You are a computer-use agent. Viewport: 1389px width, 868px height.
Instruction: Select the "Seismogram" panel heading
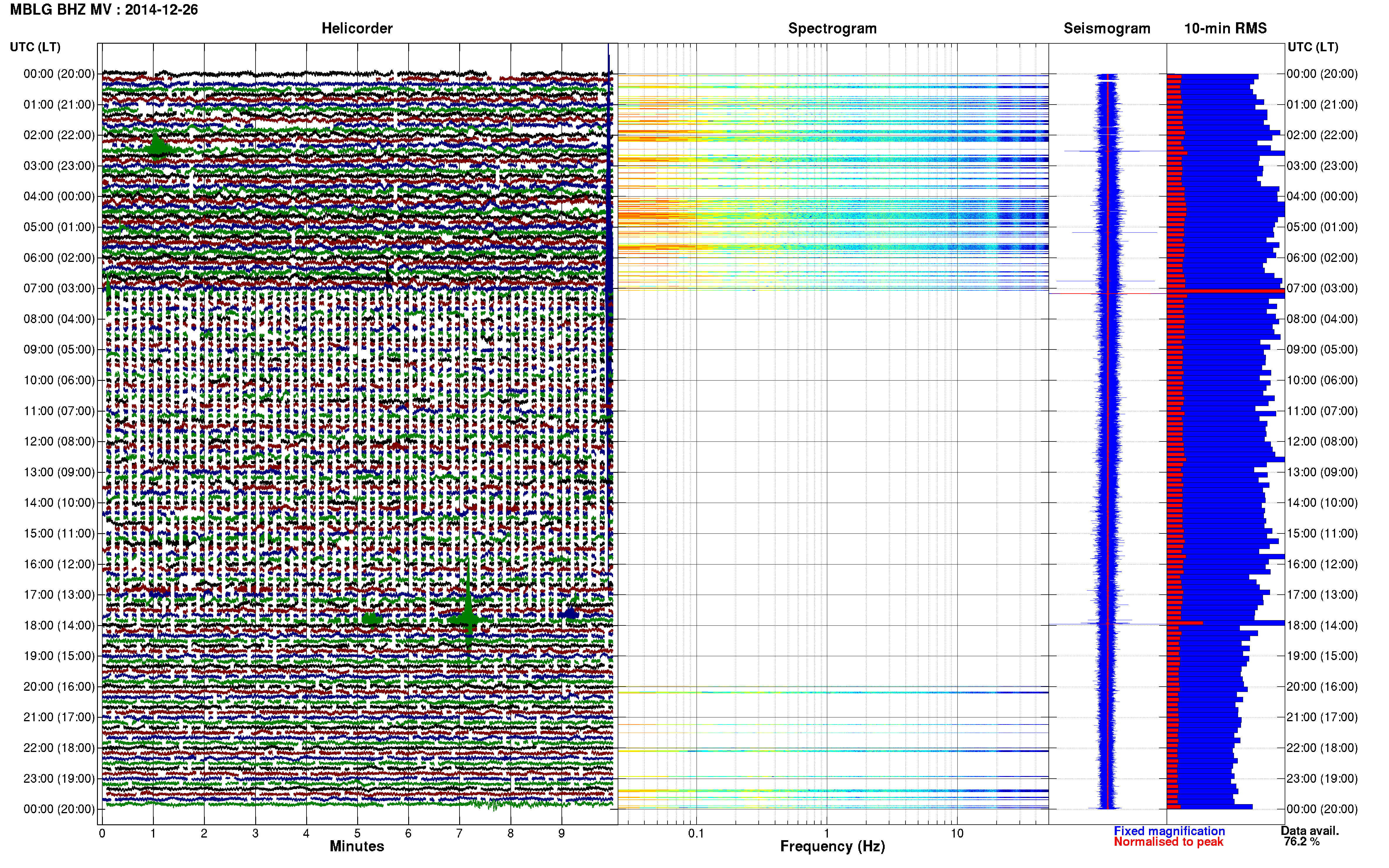coord(1107,28)
